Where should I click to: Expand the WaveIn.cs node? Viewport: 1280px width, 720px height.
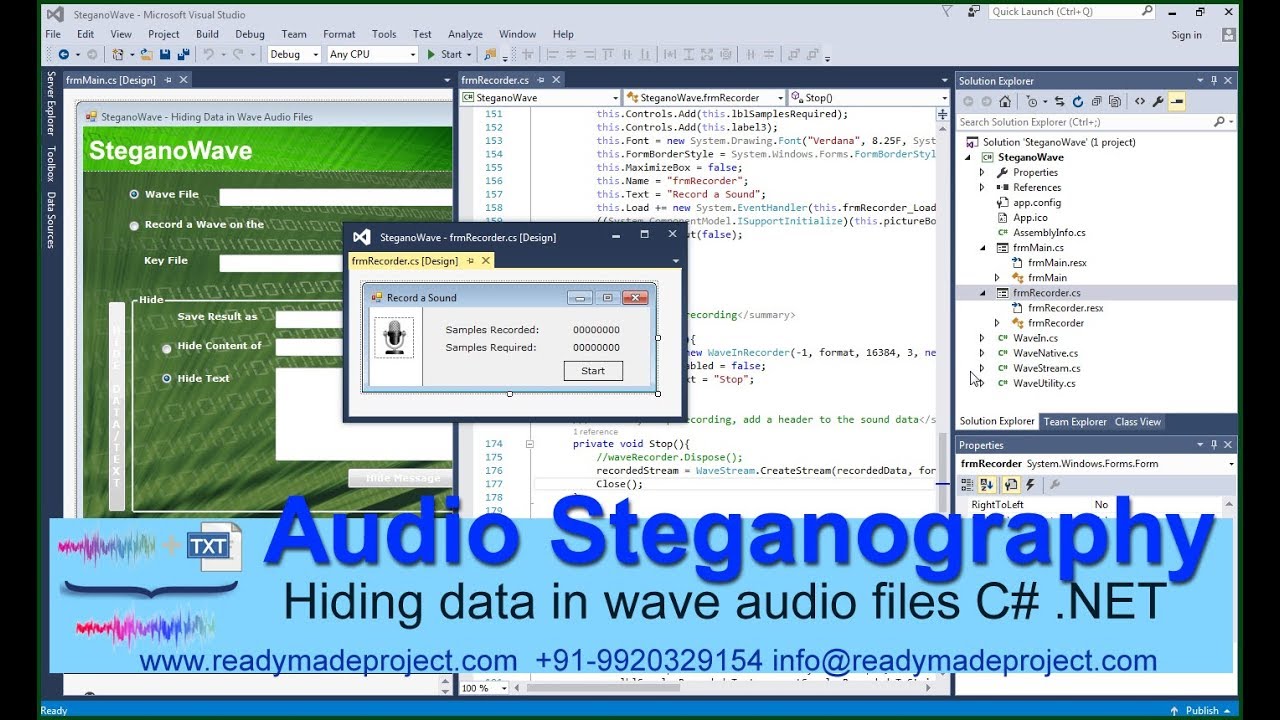(982, 338)
